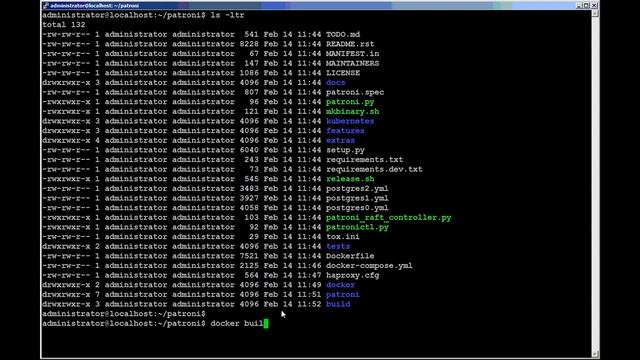Image resolution: width=640 pixels, height=360 pixels.
Task: Click the file name README.rst
Action: click(x=350, y=44)
